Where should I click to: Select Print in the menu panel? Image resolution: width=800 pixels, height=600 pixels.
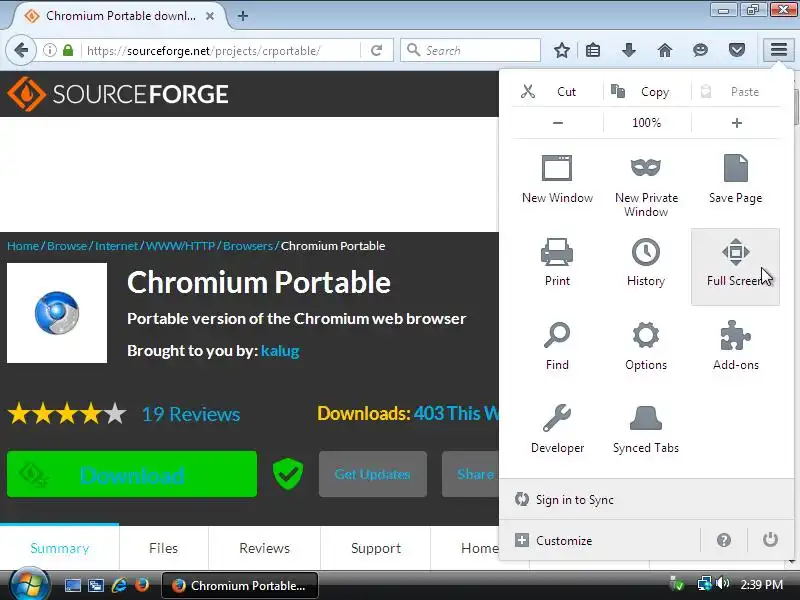pos(557,263)
